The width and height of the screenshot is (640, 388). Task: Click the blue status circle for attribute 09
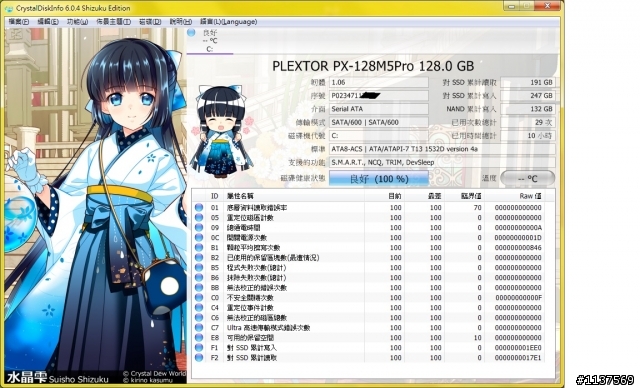[199, 228]
